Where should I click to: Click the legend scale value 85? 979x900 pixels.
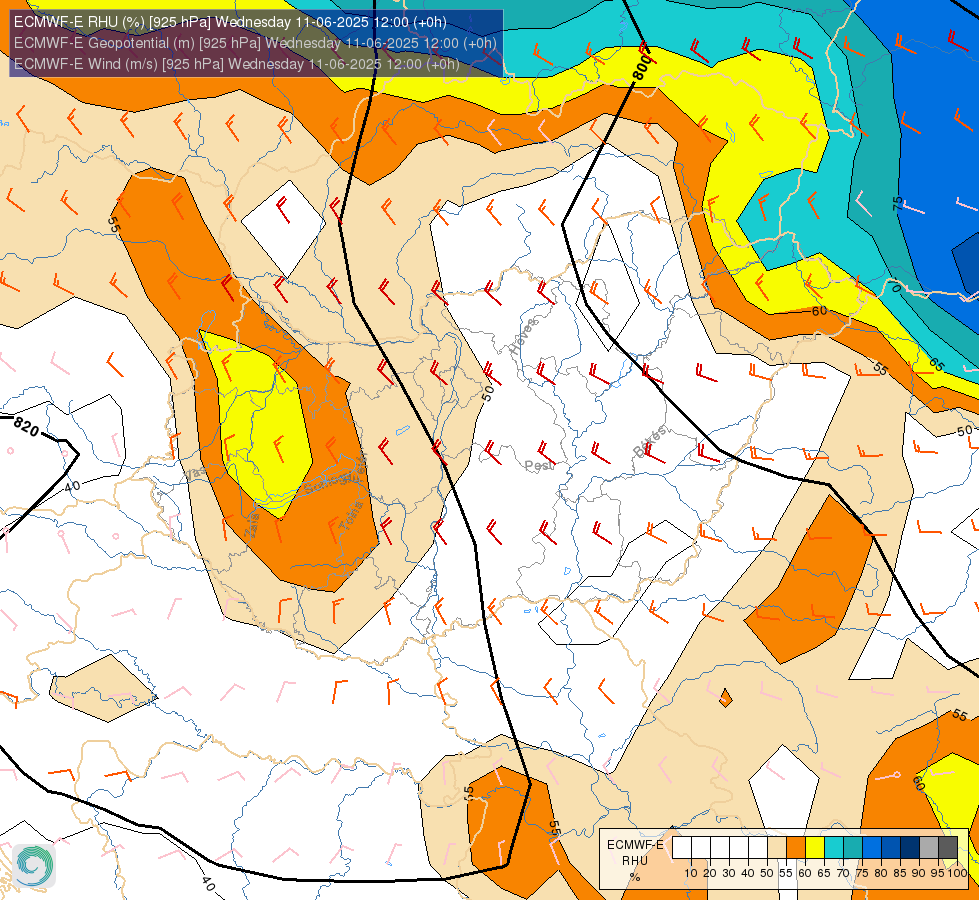[x=900, y=873]
